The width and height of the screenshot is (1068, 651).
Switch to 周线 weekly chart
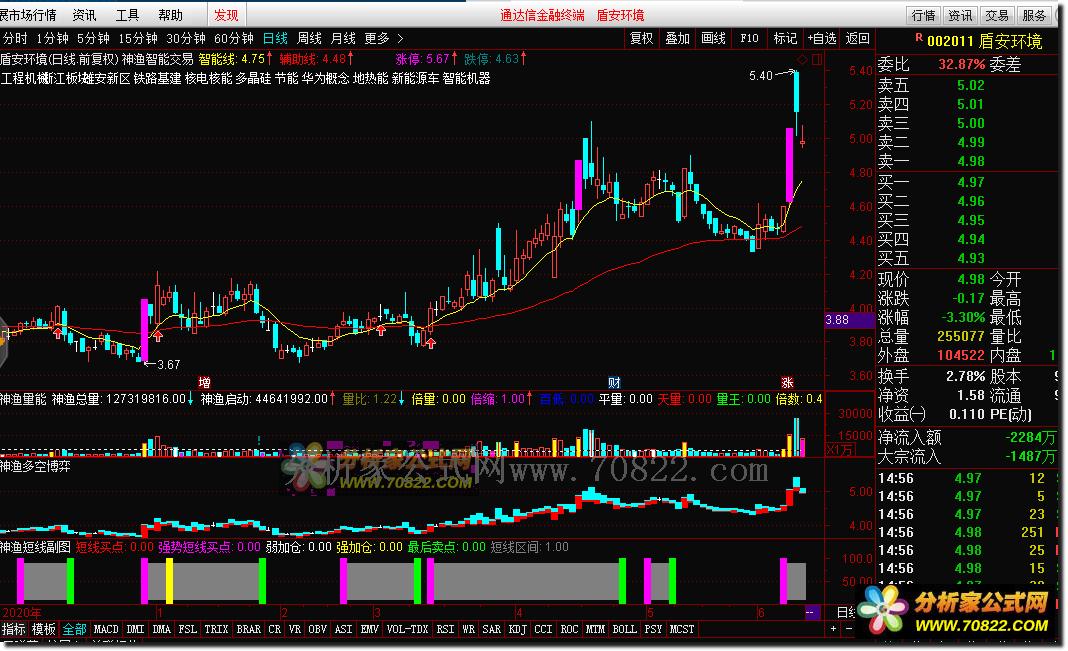309,39
